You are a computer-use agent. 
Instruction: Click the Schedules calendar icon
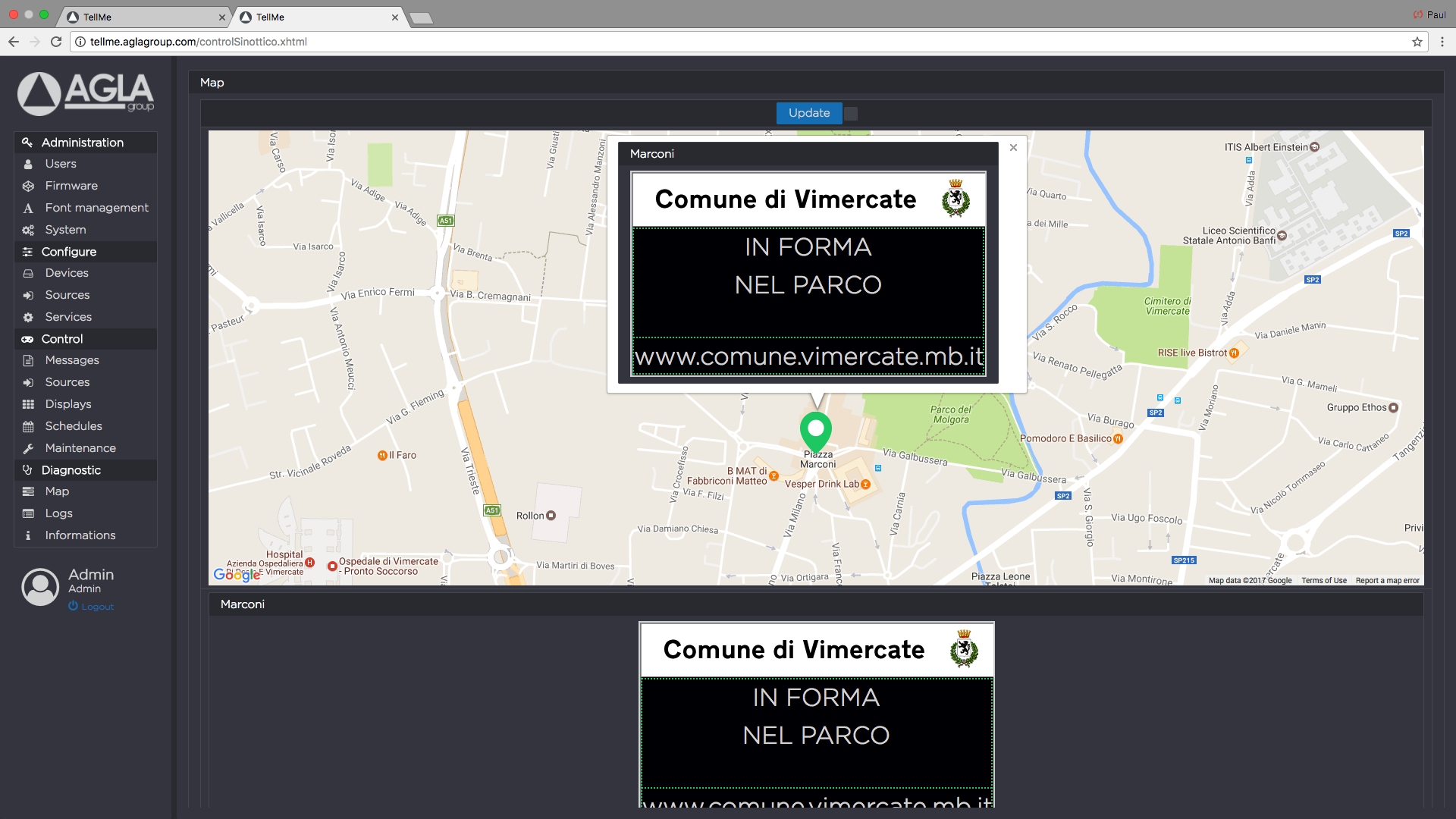28,426
